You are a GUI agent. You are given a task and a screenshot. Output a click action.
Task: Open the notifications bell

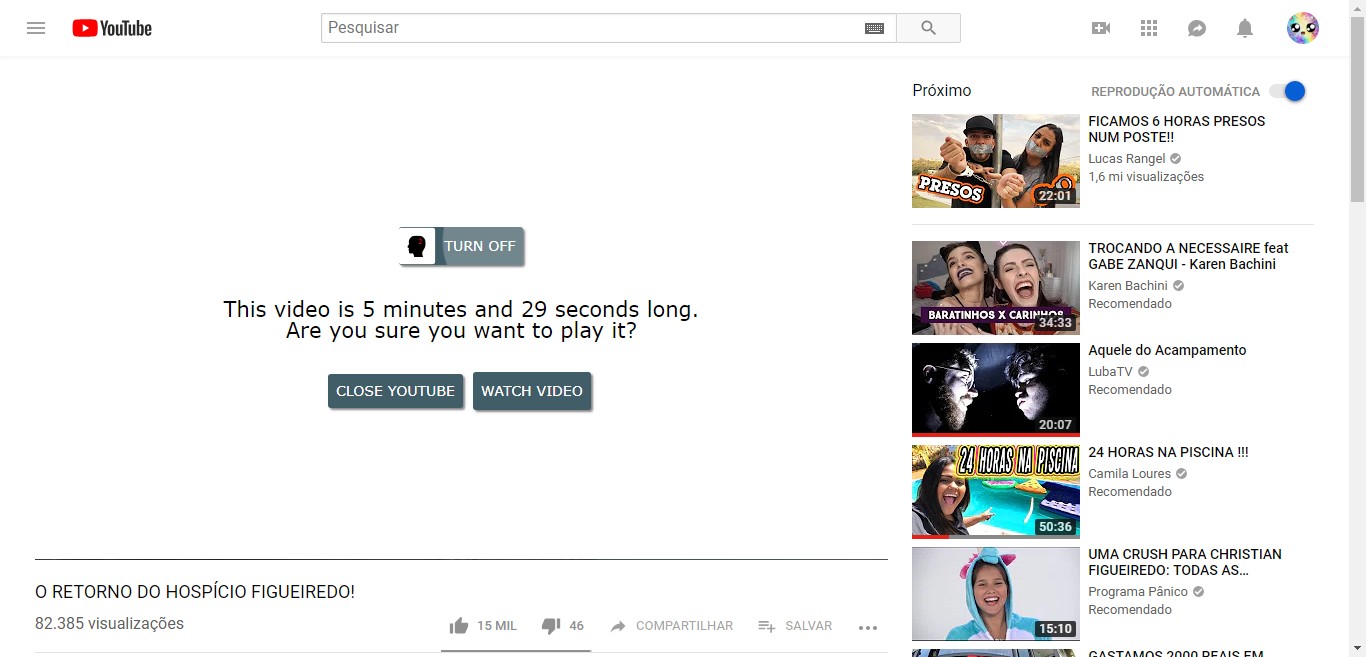click(x=1245, y=28)
